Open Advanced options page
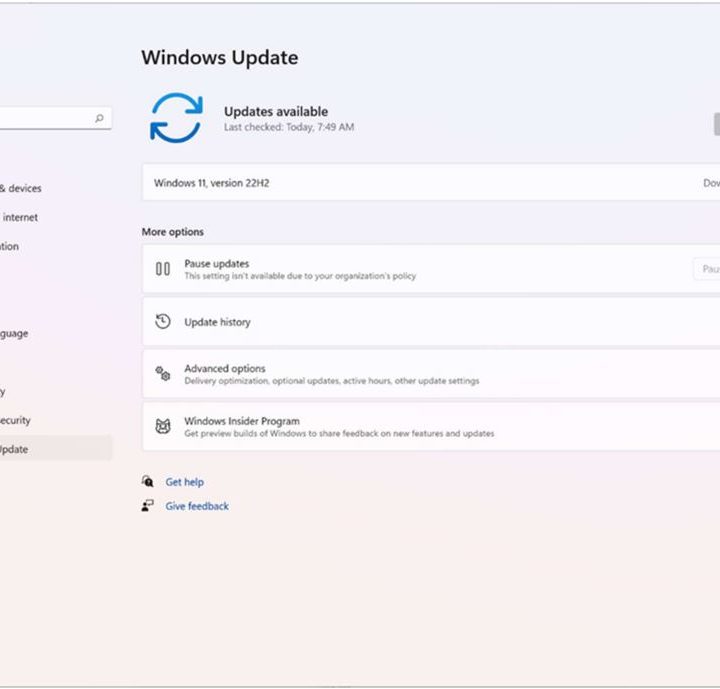This screenshot has height=689, width=720. (431, 374)
